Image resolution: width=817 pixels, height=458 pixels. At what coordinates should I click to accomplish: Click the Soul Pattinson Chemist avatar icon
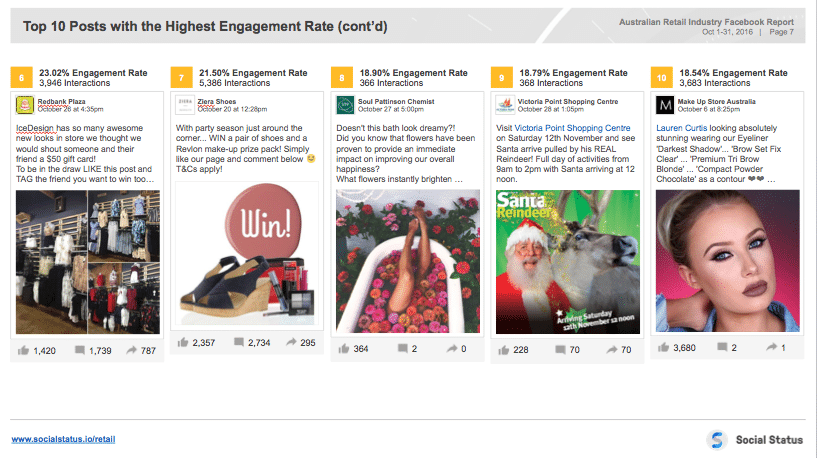point(345,105)
